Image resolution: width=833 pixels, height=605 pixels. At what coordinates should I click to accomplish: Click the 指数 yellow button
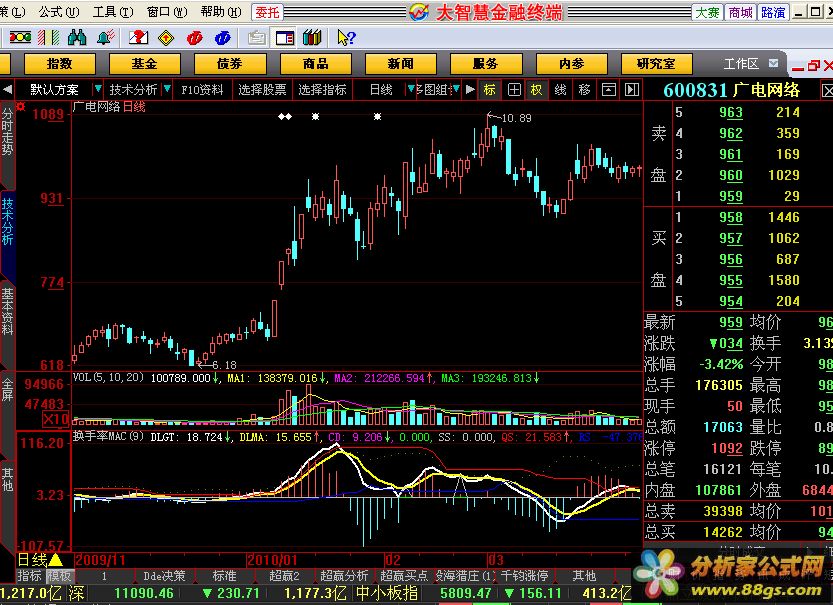tap(60, 64)
